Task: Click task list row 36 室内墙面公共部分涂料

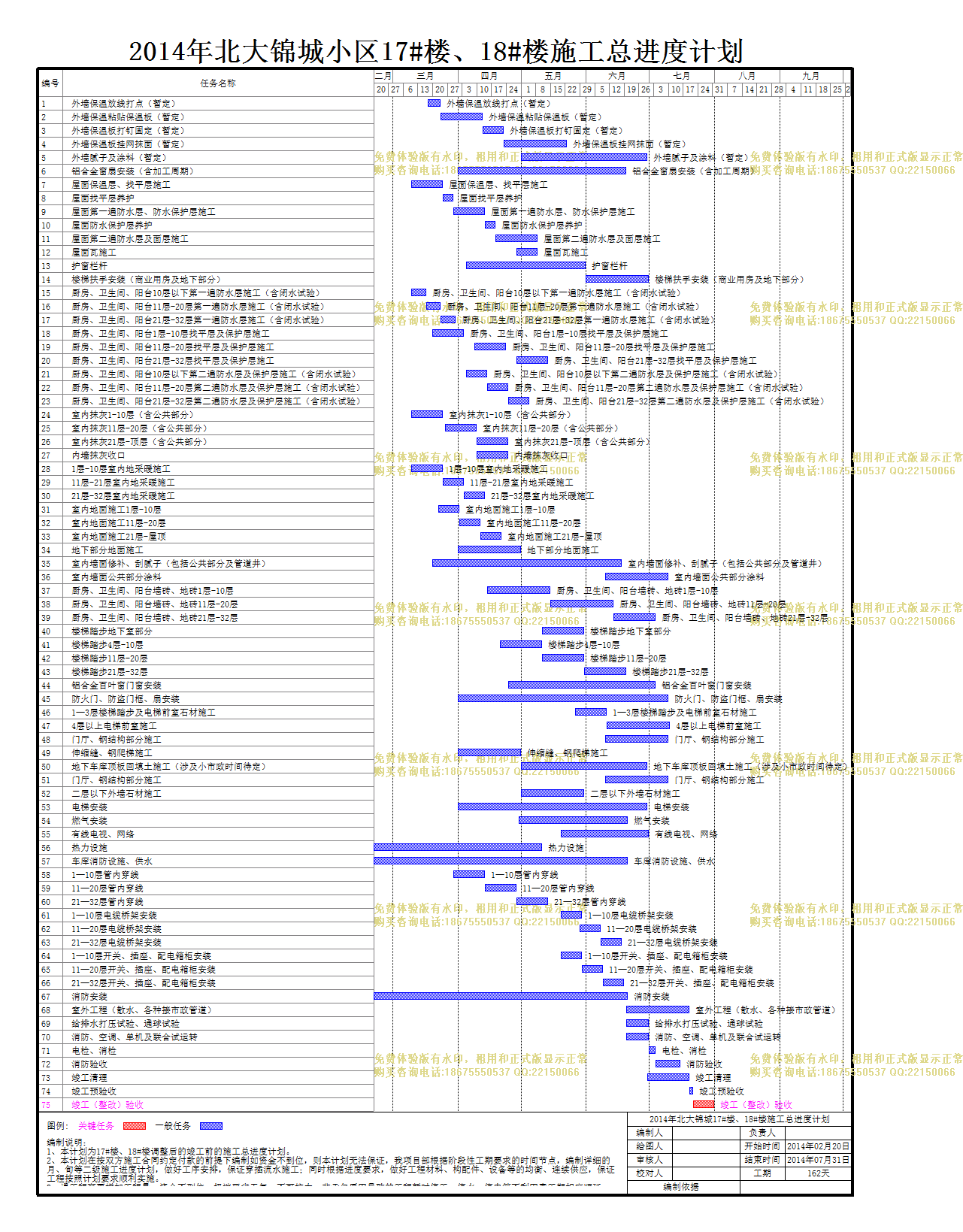Action: tap(207, 577)
